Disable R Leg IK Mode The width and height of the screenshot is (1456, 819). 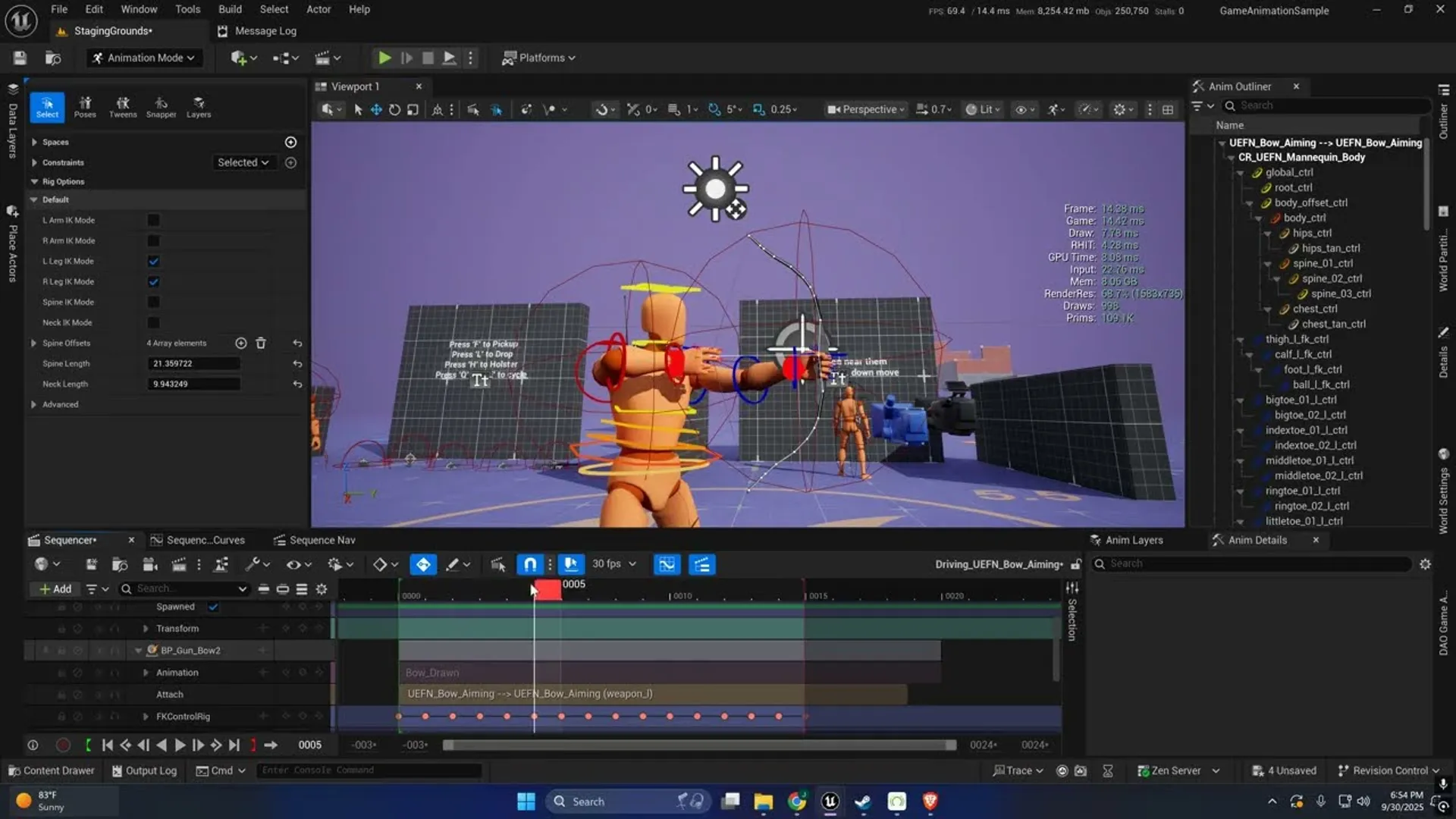[x=153, y=281]
